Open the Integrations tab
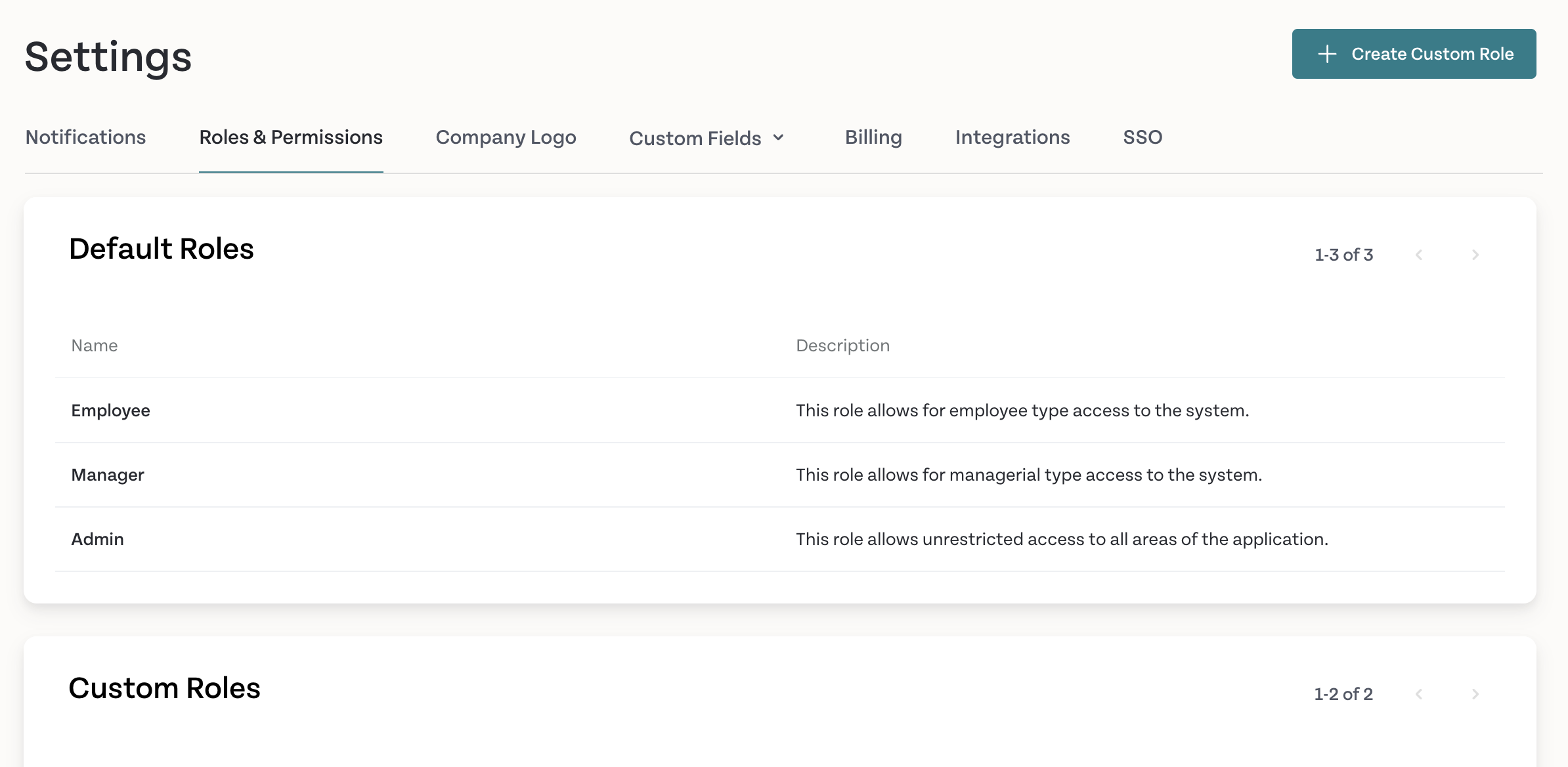Image resolution: width=1568 pixels, height=767 pixels. pos(1013,137)
